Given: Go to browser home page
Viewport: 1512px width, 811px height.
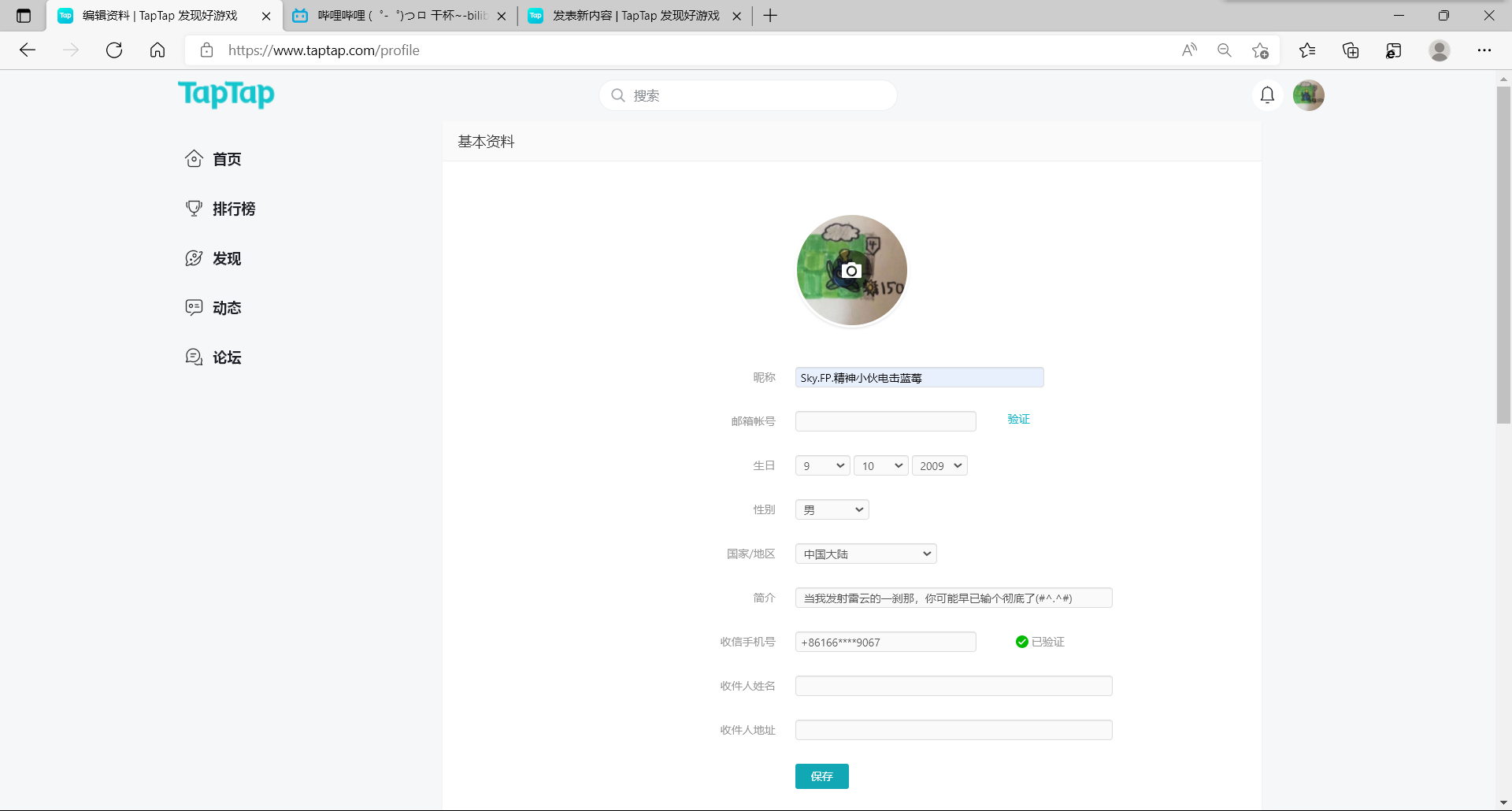Looking at the screenshot, I should [157, 50].
